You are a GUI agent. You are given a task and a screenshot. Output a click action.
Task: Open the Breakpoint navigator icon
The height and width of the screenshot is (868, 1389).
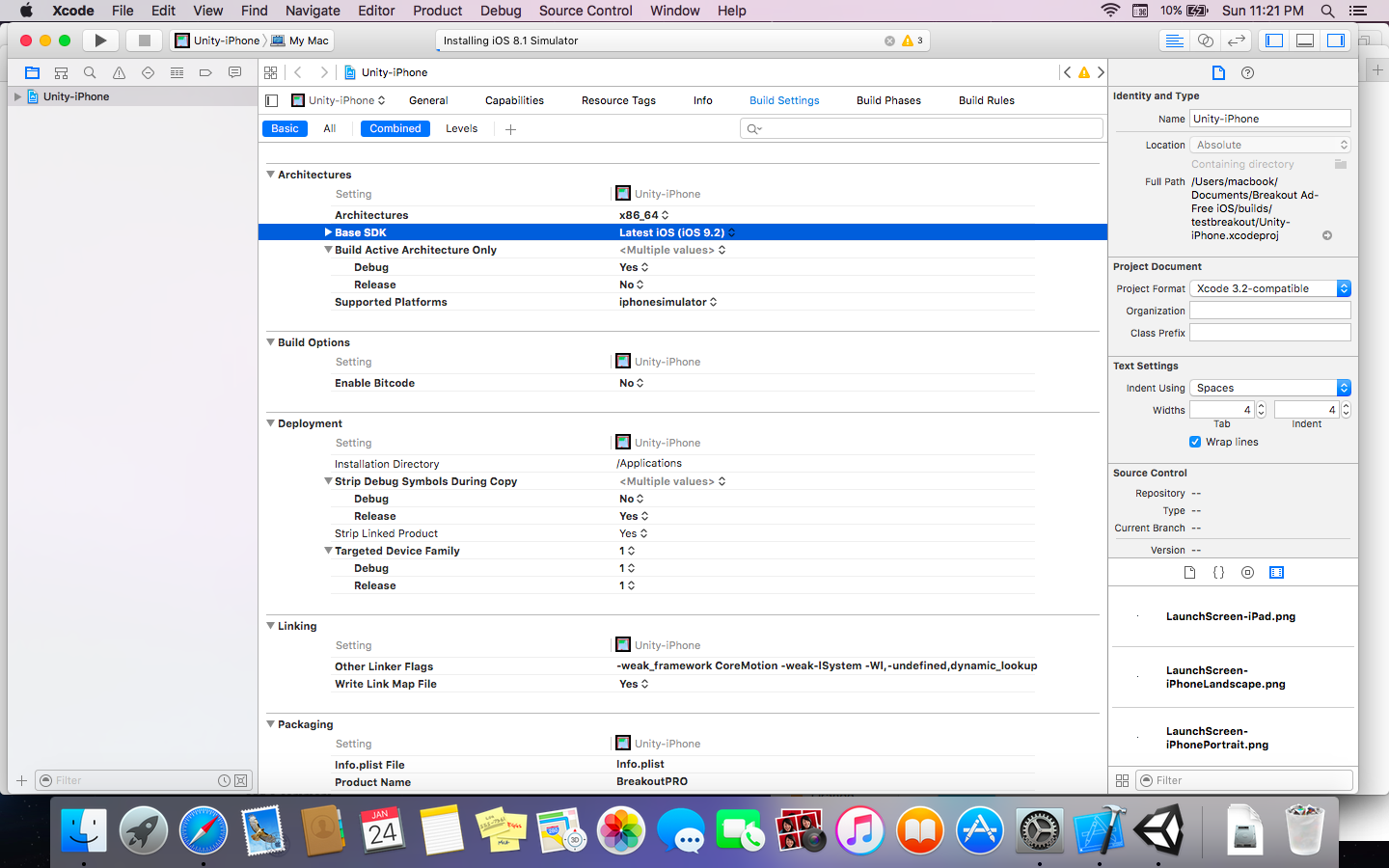(x=205, y=72)
